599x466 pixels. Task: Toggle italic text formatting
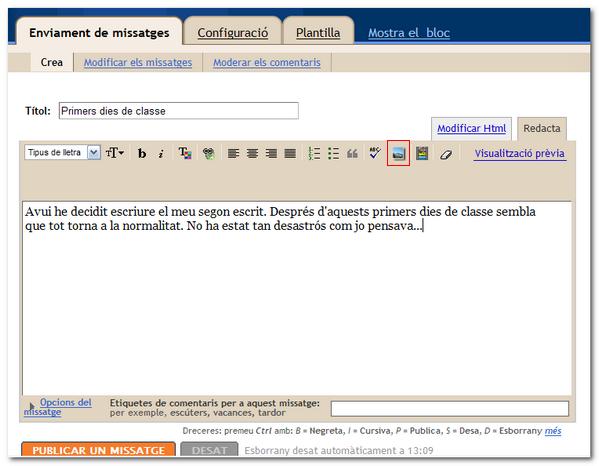[x=161, y=154]
